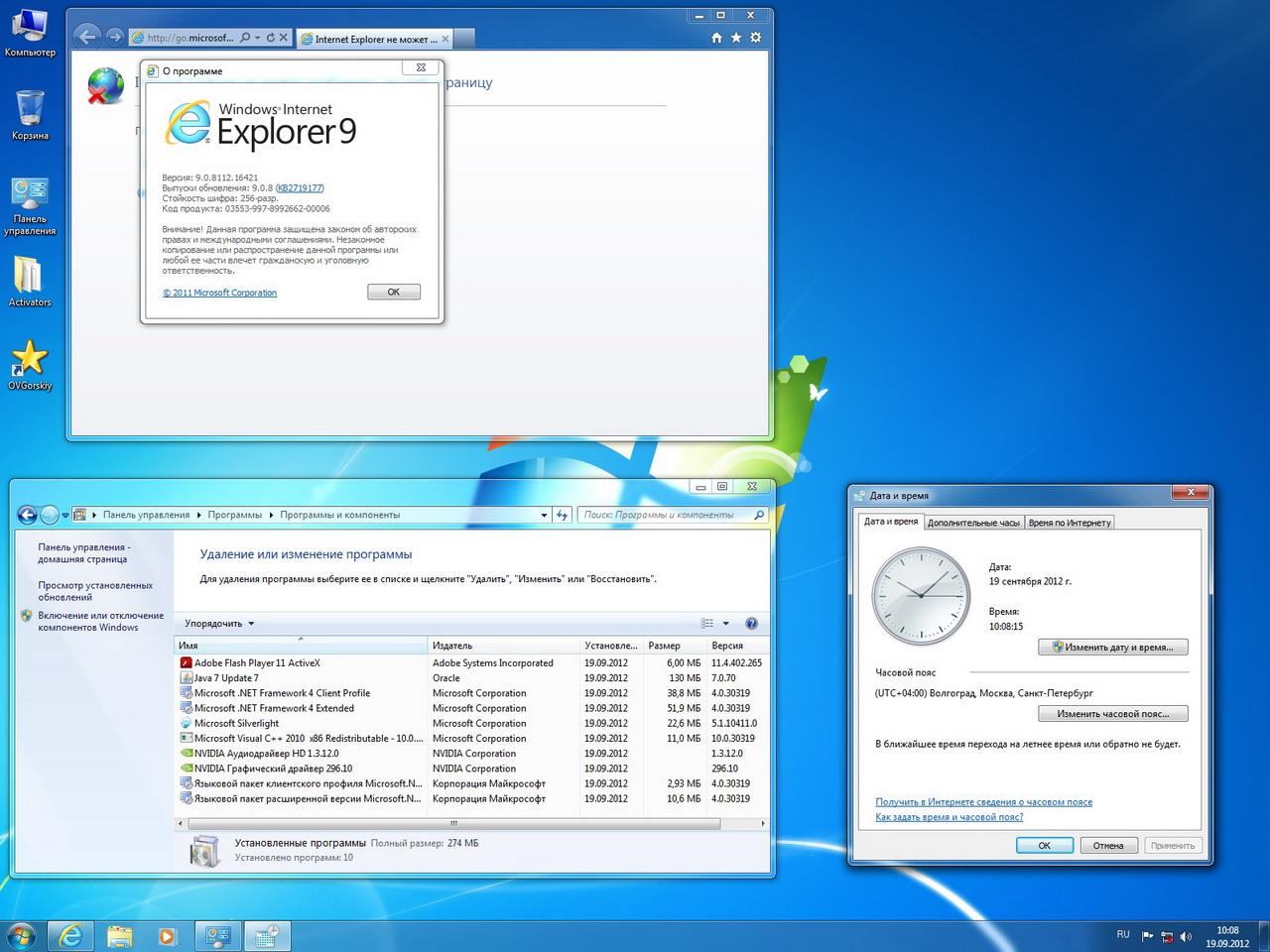Click the search magnifier in IE address bar
Screen dimensions: 1270x952
tap(245, 38)
